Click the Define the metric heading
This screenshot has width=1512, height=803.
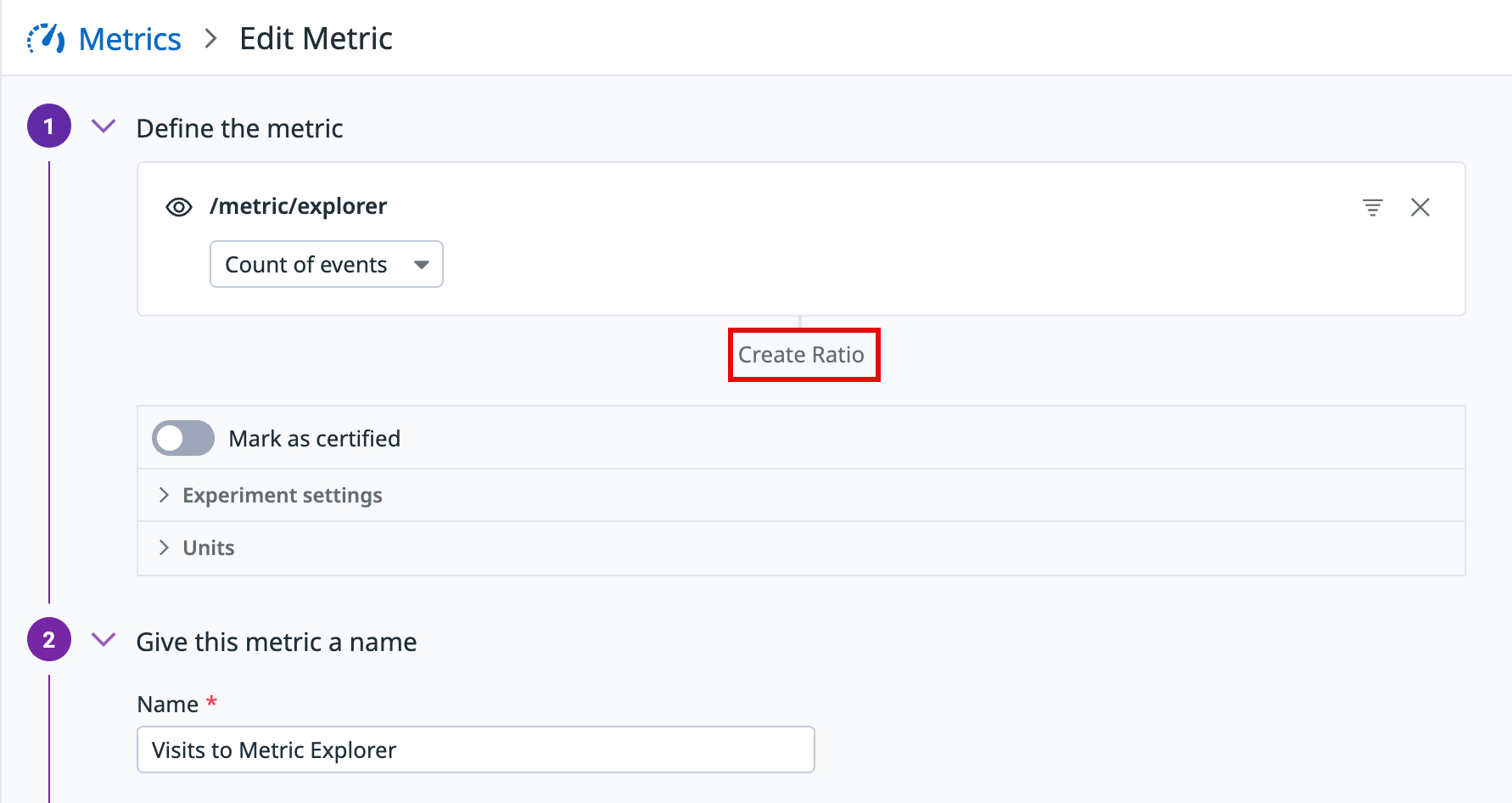[239, 128]
